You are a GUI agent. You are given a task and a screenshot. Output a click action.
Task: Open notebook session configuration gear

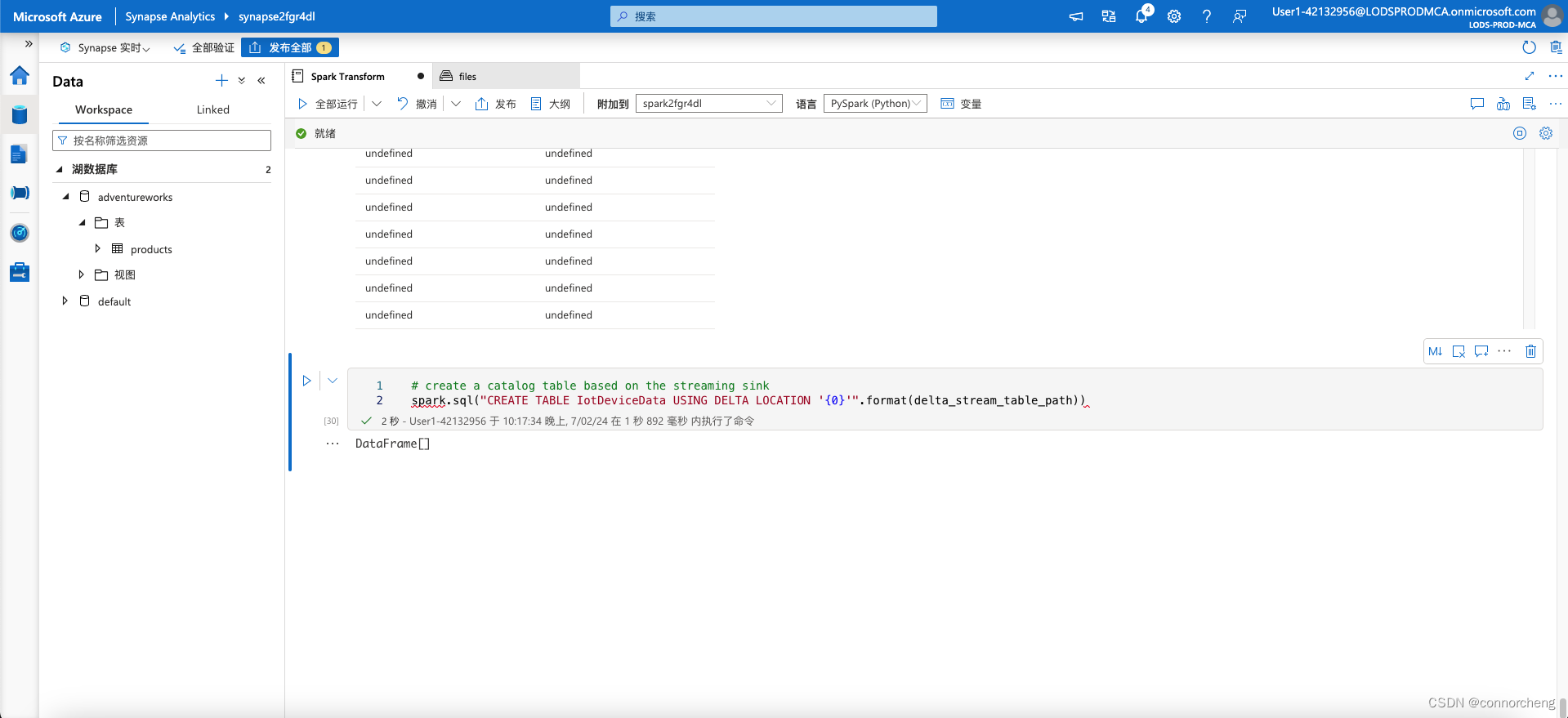(1546, 133)
